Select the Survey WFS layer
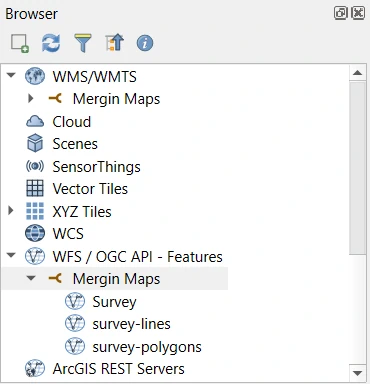This screenshot has width=370, height=384. tap(114, 302)
